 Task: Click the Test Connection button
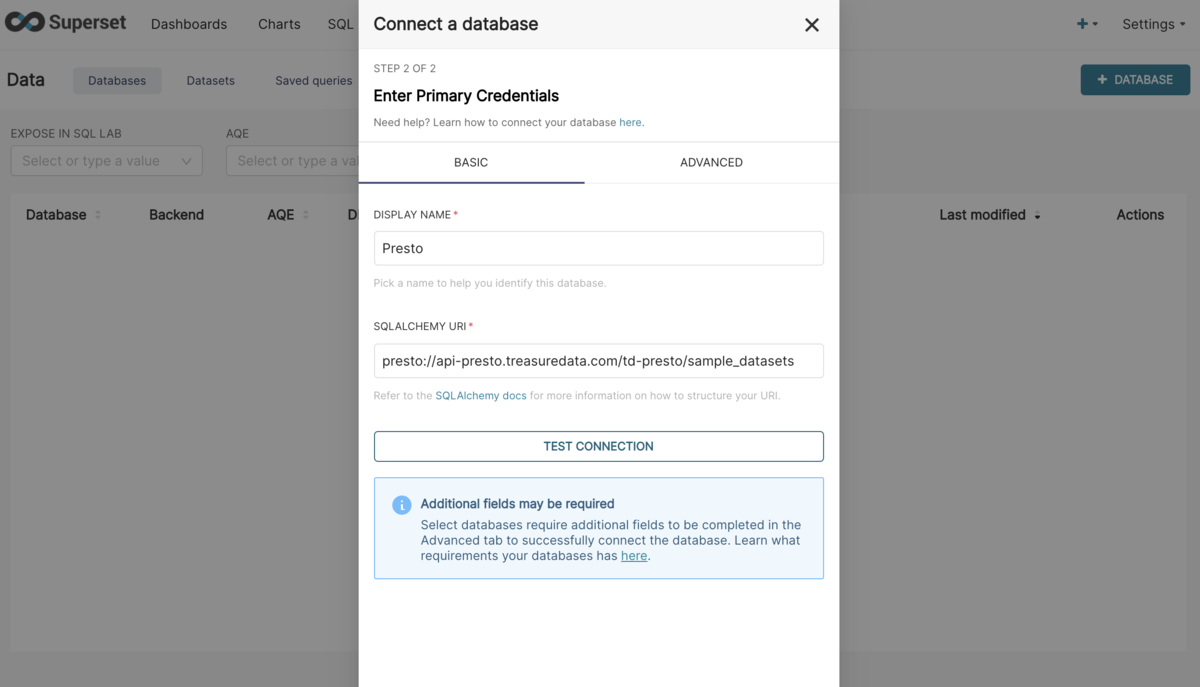[x=599, y=446]
